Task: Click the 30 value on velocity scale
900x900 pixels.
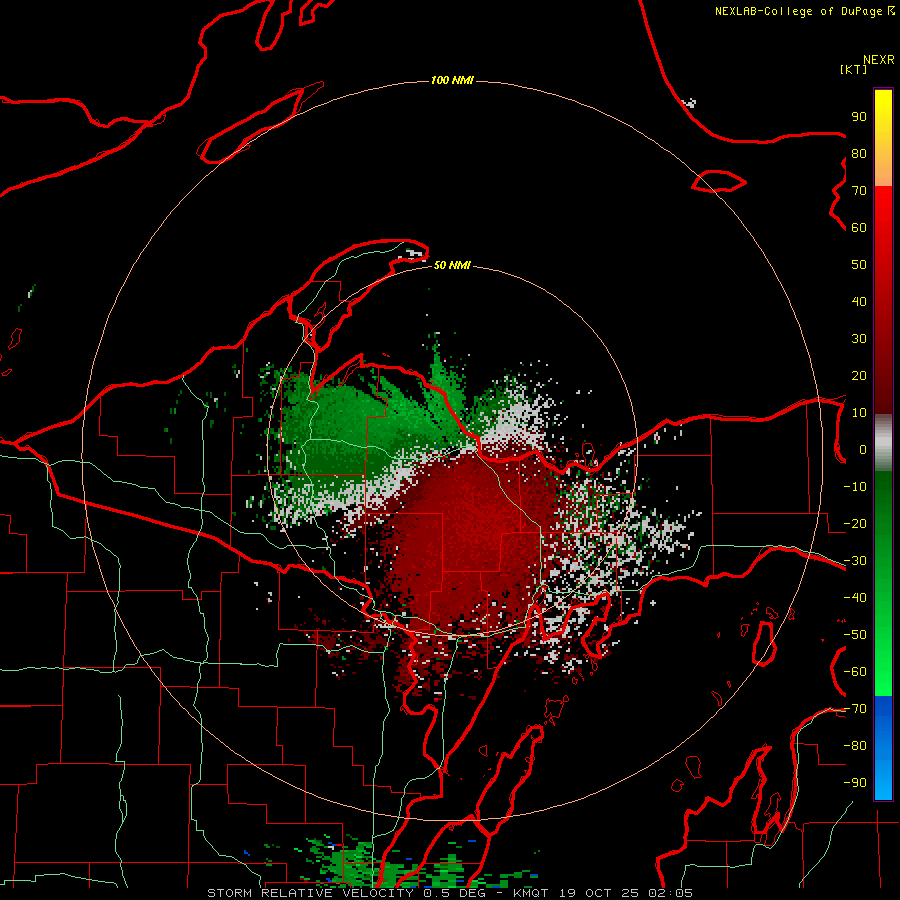Action: 859,339
